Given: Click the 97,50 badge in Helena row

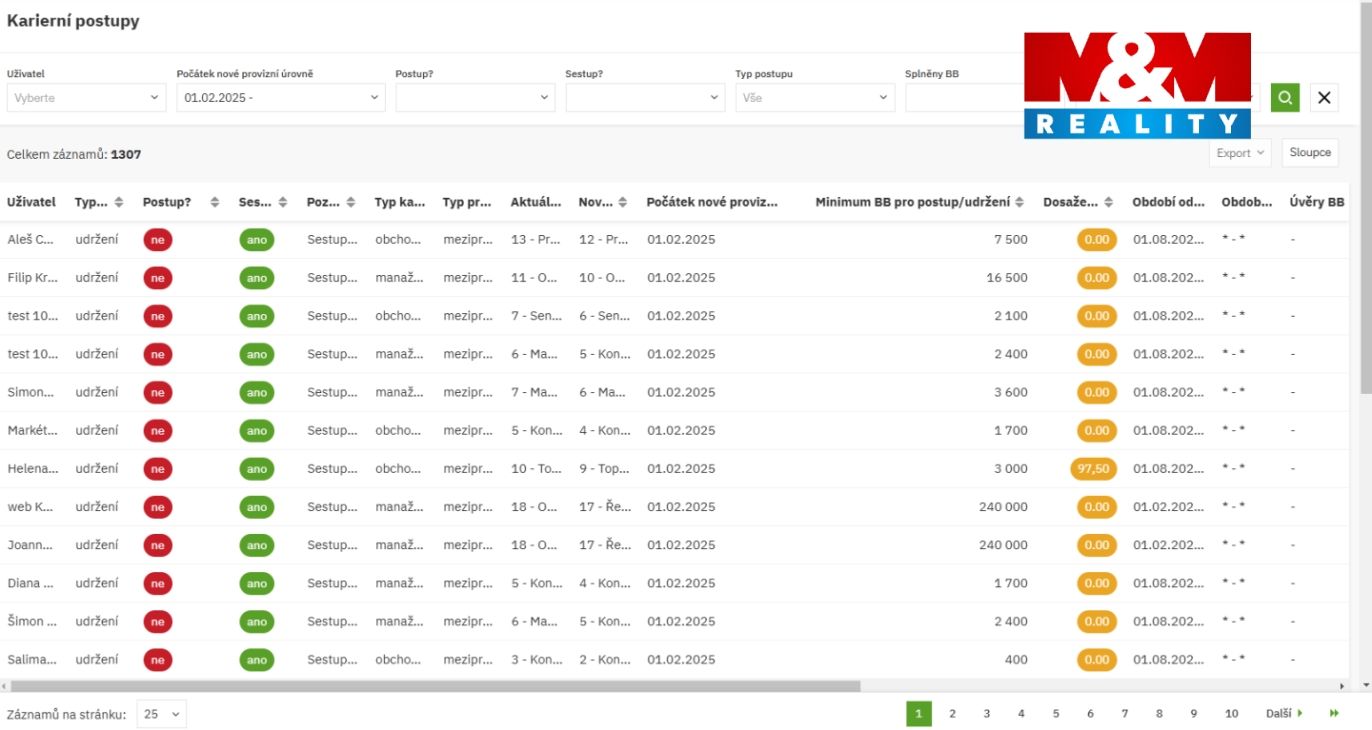Looking at the screenshot, I should click(x=1094, y=469).
